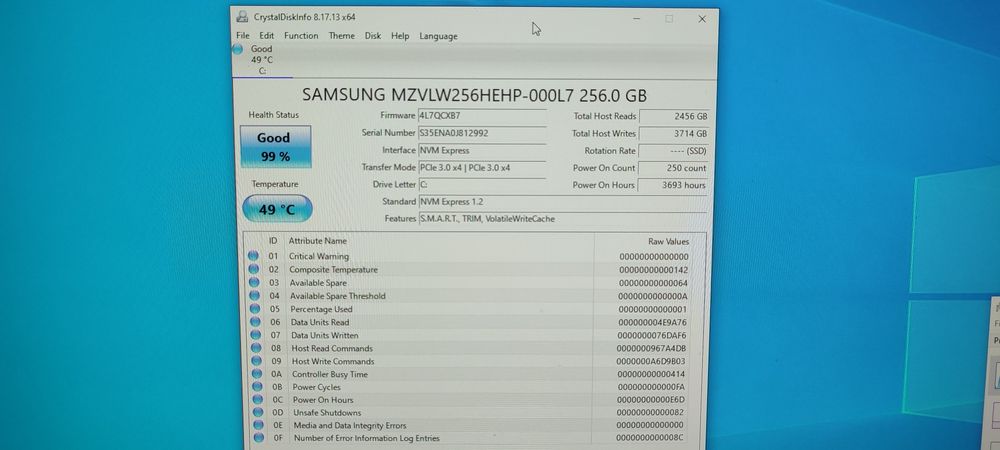1000x450 pixels.
Task: Click the status orb for Composite Temperature
Action: pos(254,269)
